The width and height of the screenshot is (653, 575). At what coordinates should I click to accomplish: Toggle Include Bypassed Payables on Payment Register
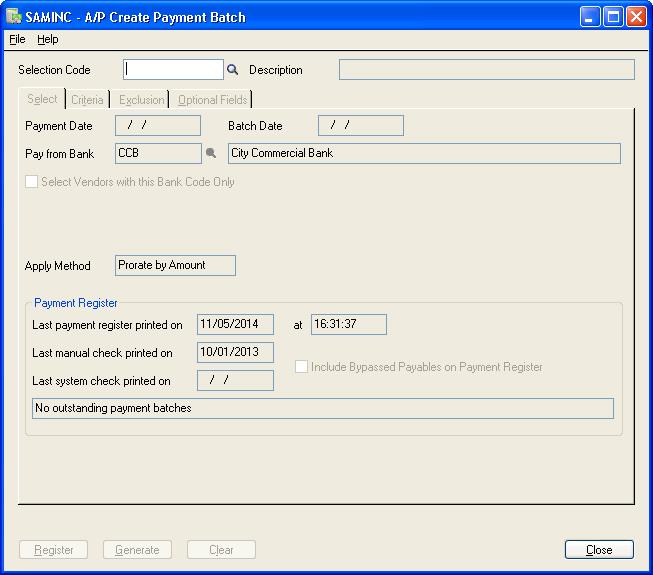pyautogui.click(x=301, y=366)
